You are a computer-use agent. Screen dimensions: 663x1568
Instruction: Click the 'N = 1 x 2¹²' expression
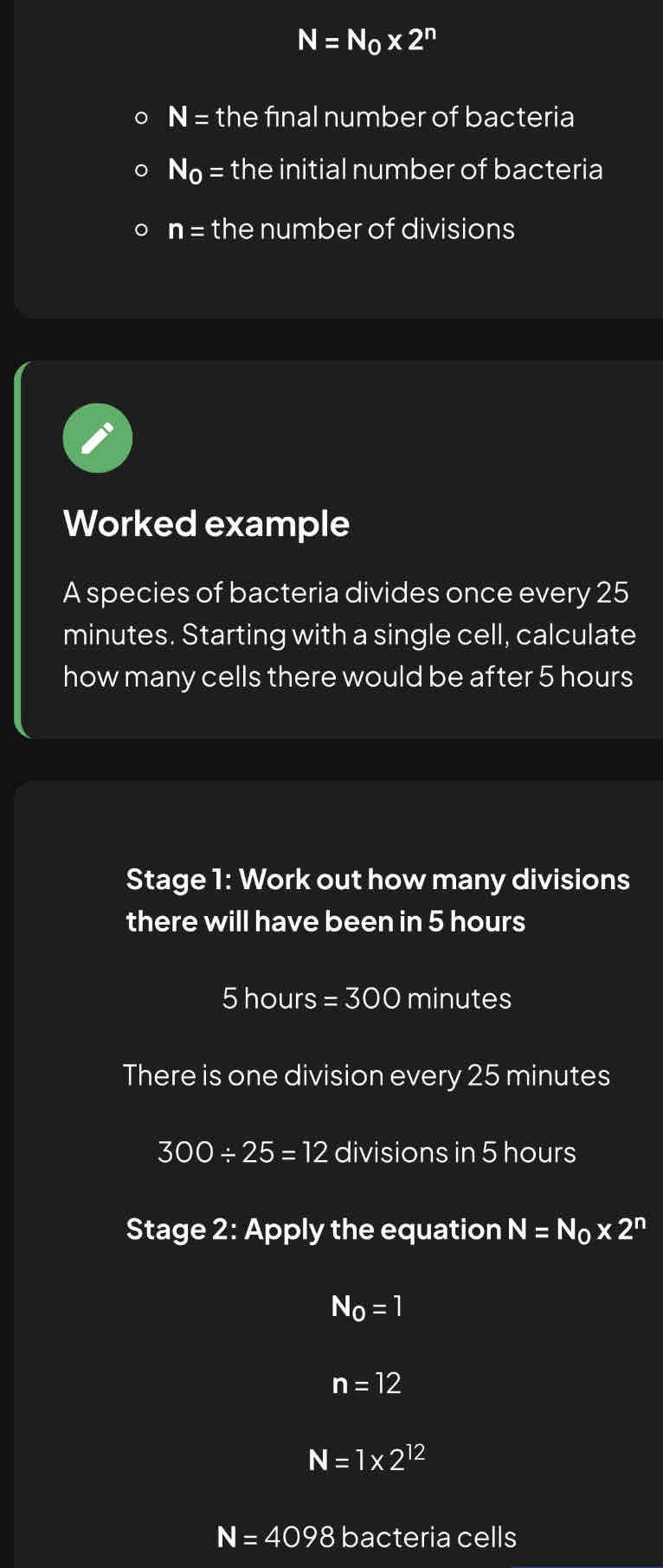(367, 1459)
